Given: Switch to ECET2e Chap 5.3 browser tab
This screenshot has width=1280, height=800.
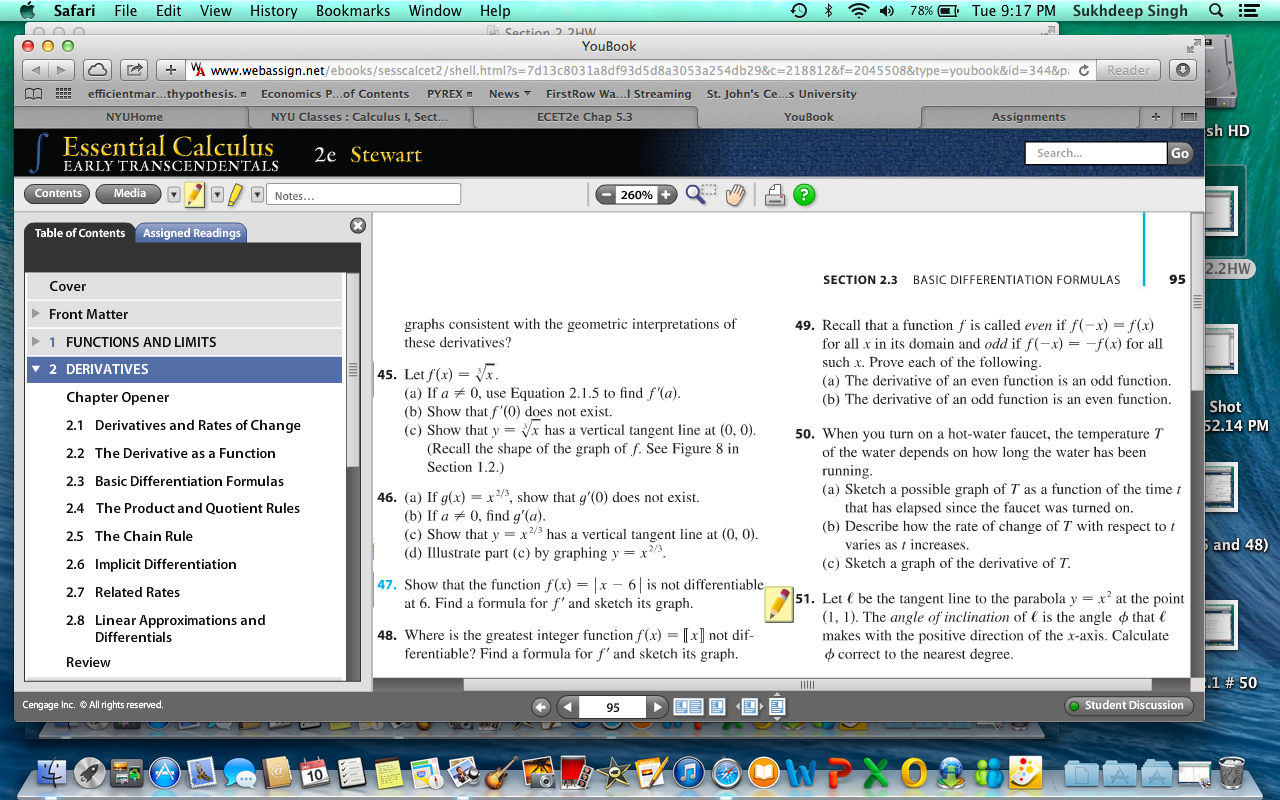Looking at the screenshot, I should [584, 117].
